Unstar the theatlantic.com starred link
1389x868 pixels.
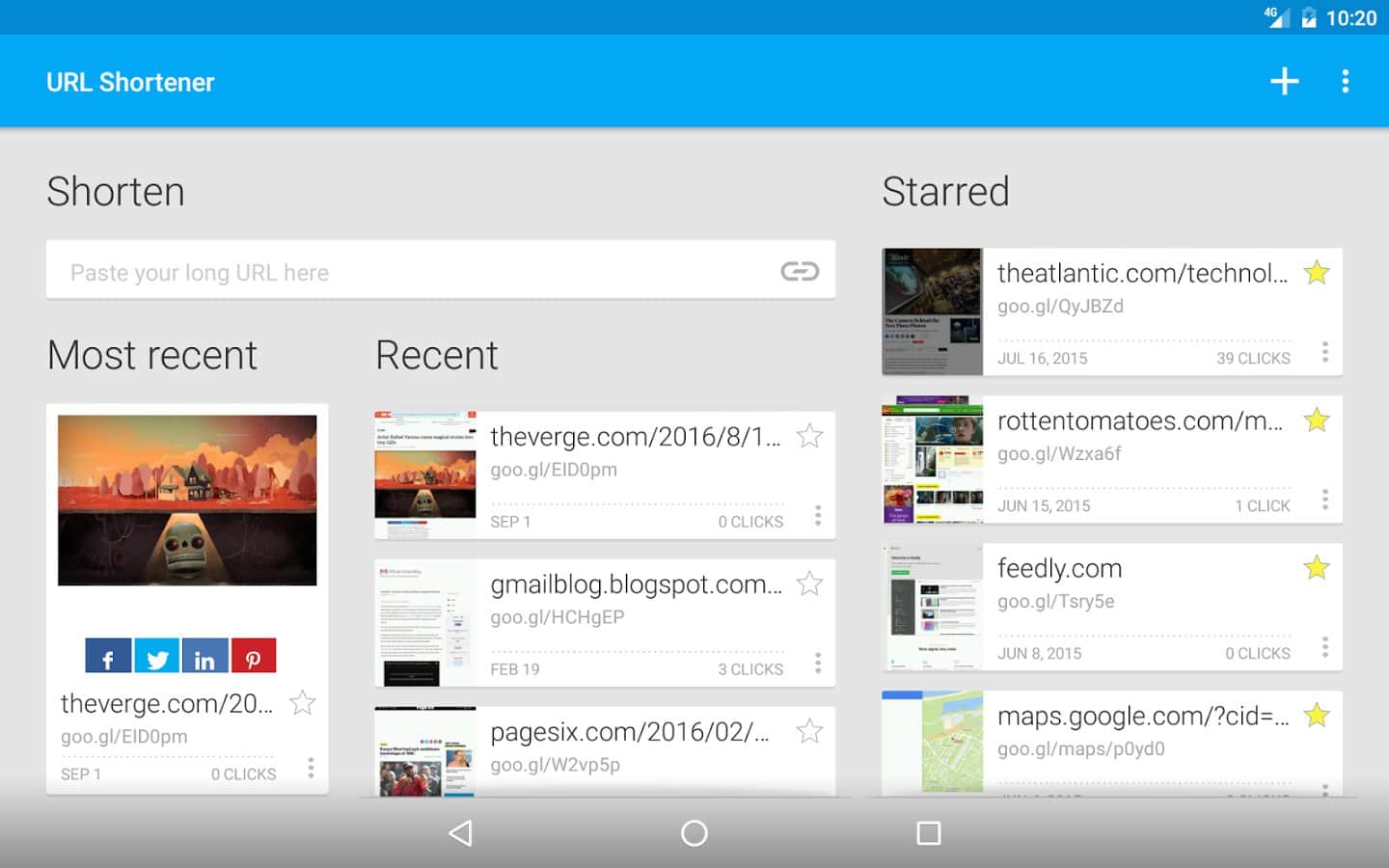1317,273
